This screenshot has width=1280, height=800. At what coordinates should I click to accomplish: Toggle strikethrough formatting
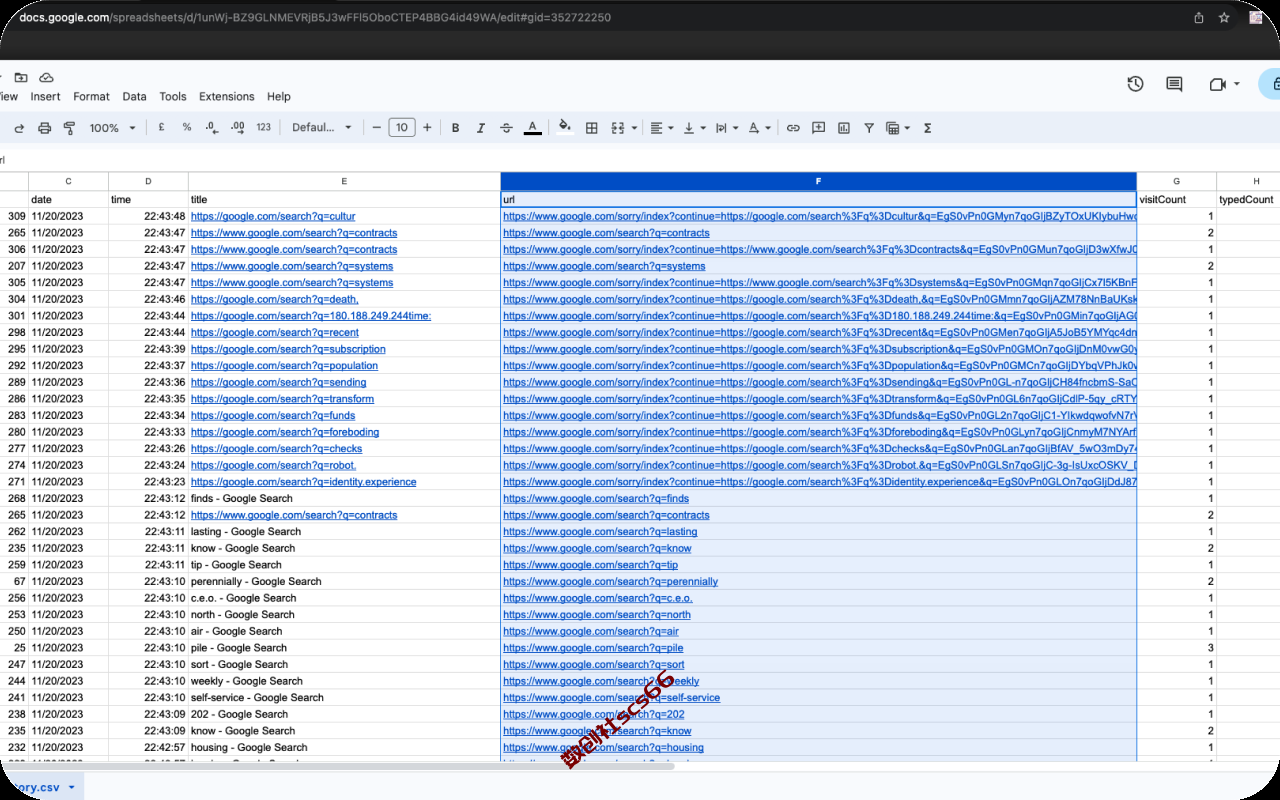tap(506, 128)
